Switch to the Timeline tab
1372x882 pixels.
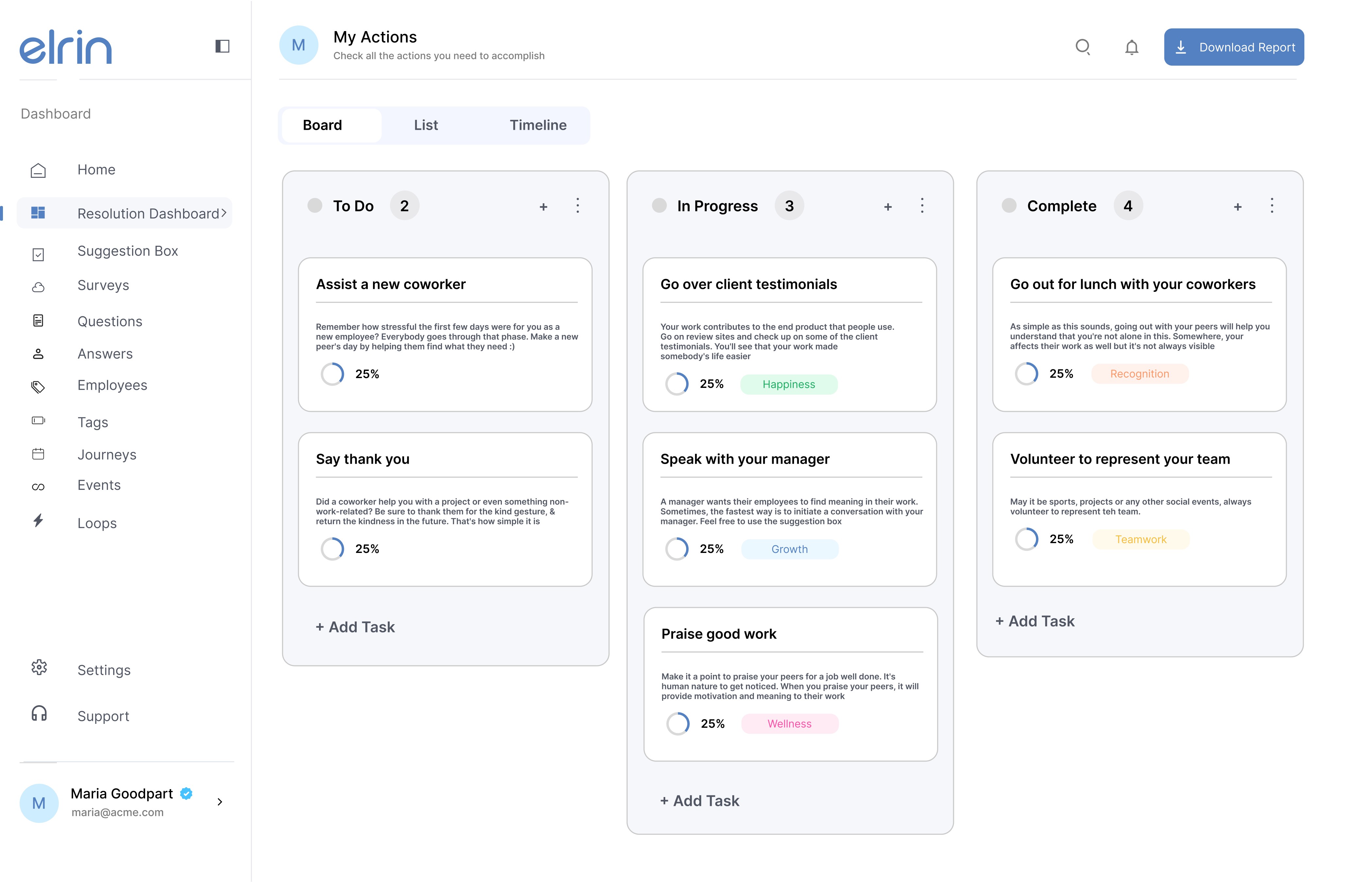537,125
